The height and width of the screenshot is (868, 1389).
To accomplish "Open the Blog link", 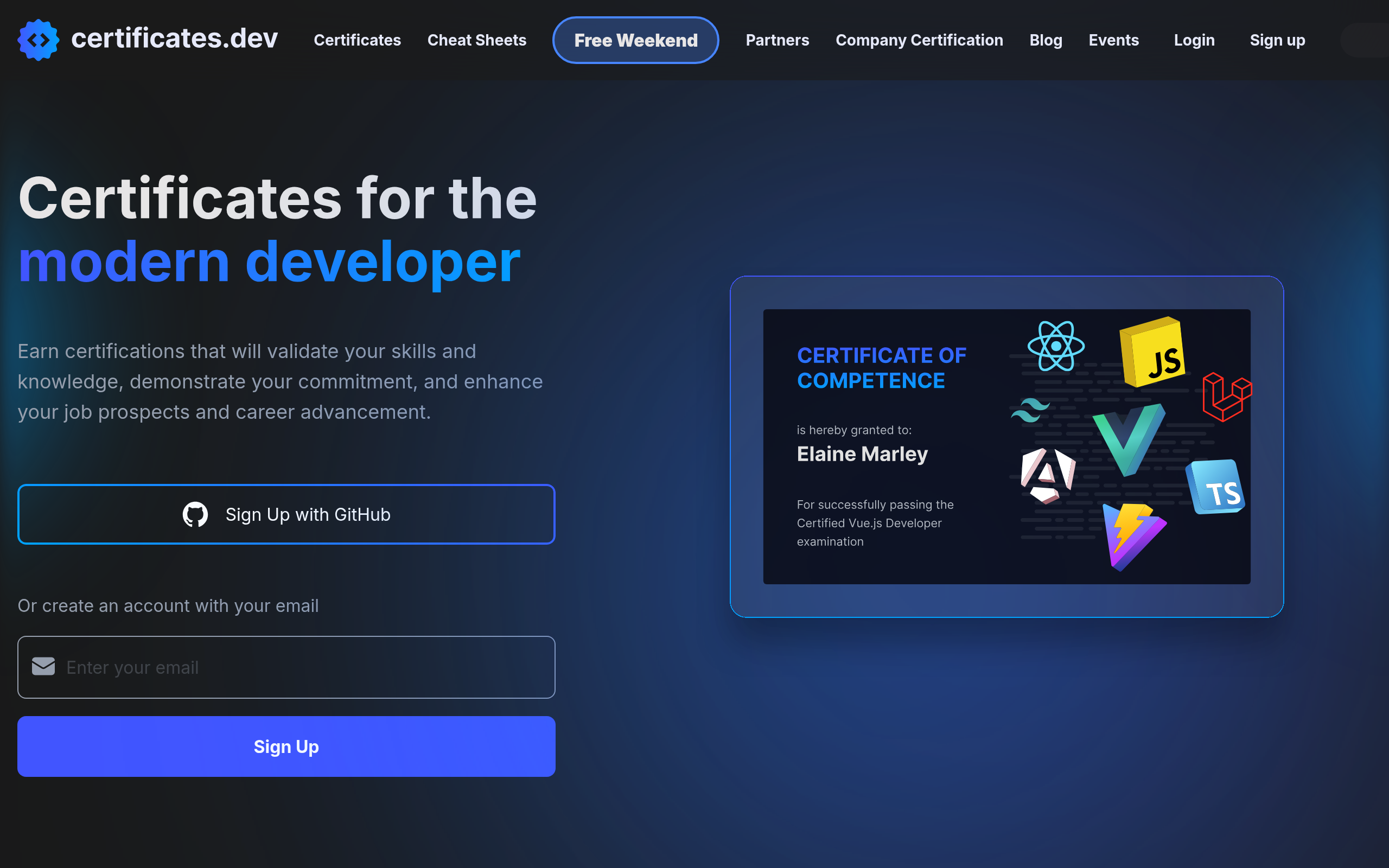I will click(1045, 40).
